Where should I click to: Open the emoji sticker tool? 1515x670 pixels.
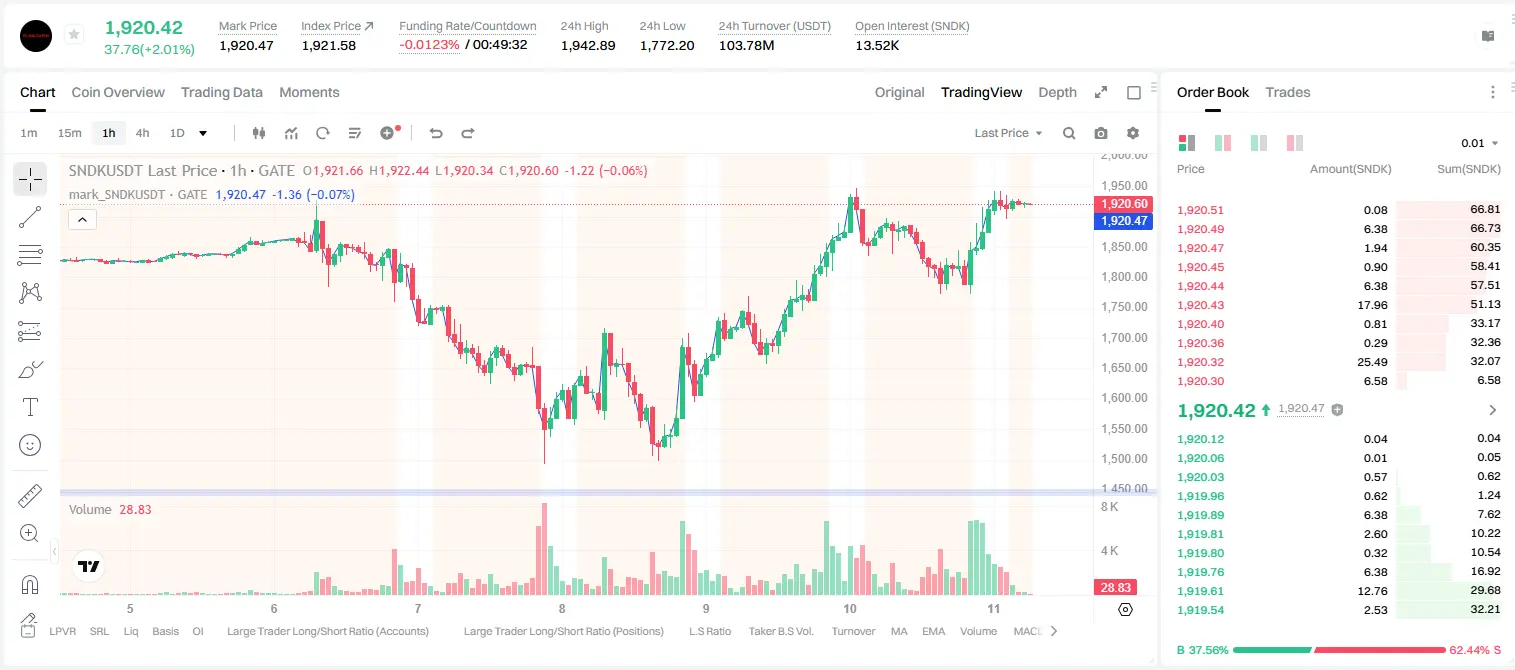[30, 445]
